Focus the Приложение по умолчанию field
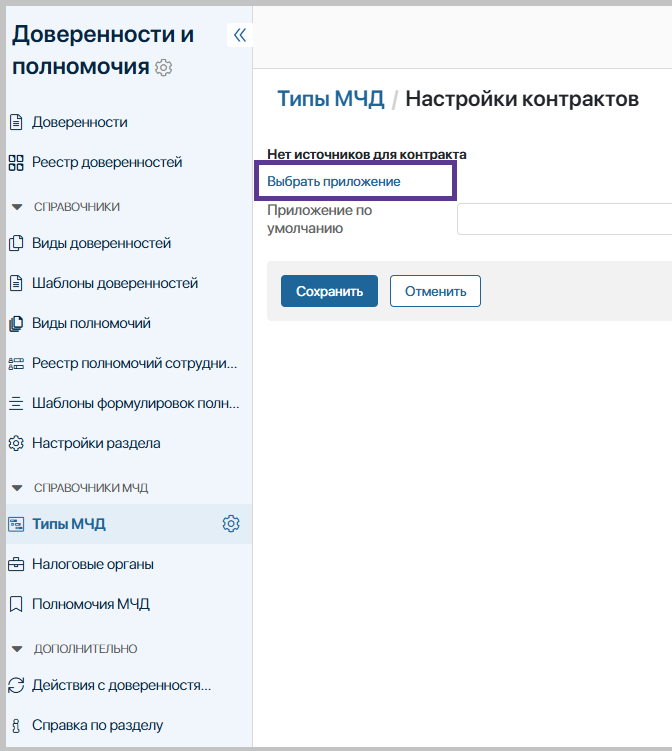The height and width of the screenshot is (751, 672). click(564, 219)
